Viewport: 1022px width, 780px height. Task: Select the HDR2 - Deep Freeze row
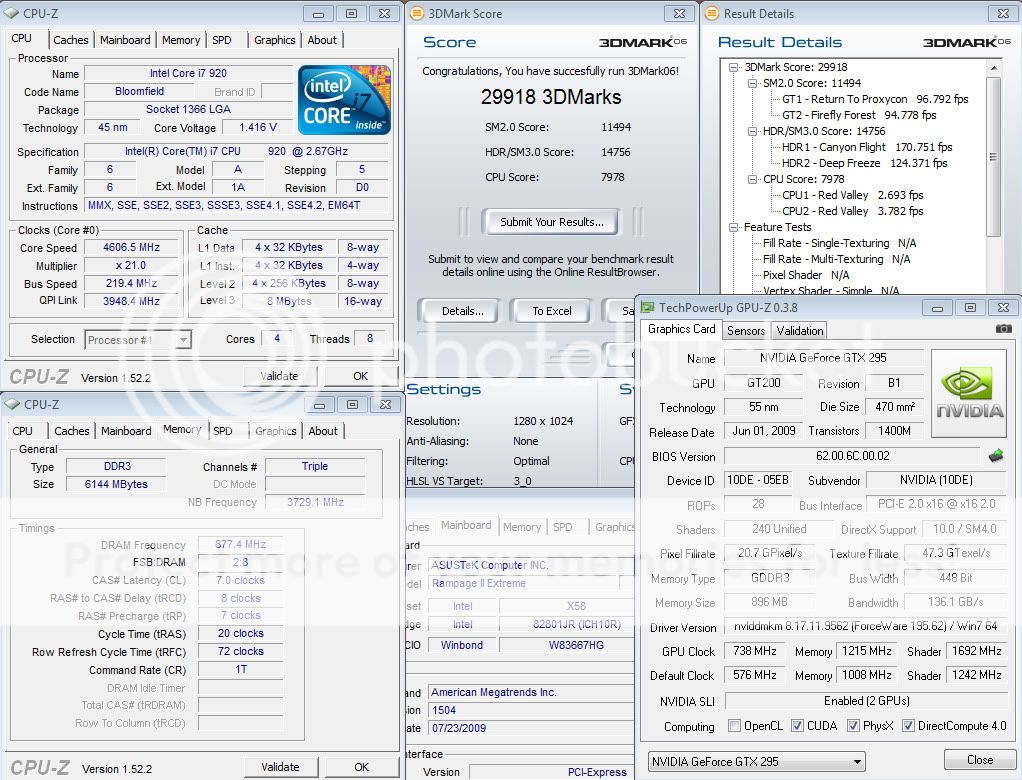click(x=864, y=163)
